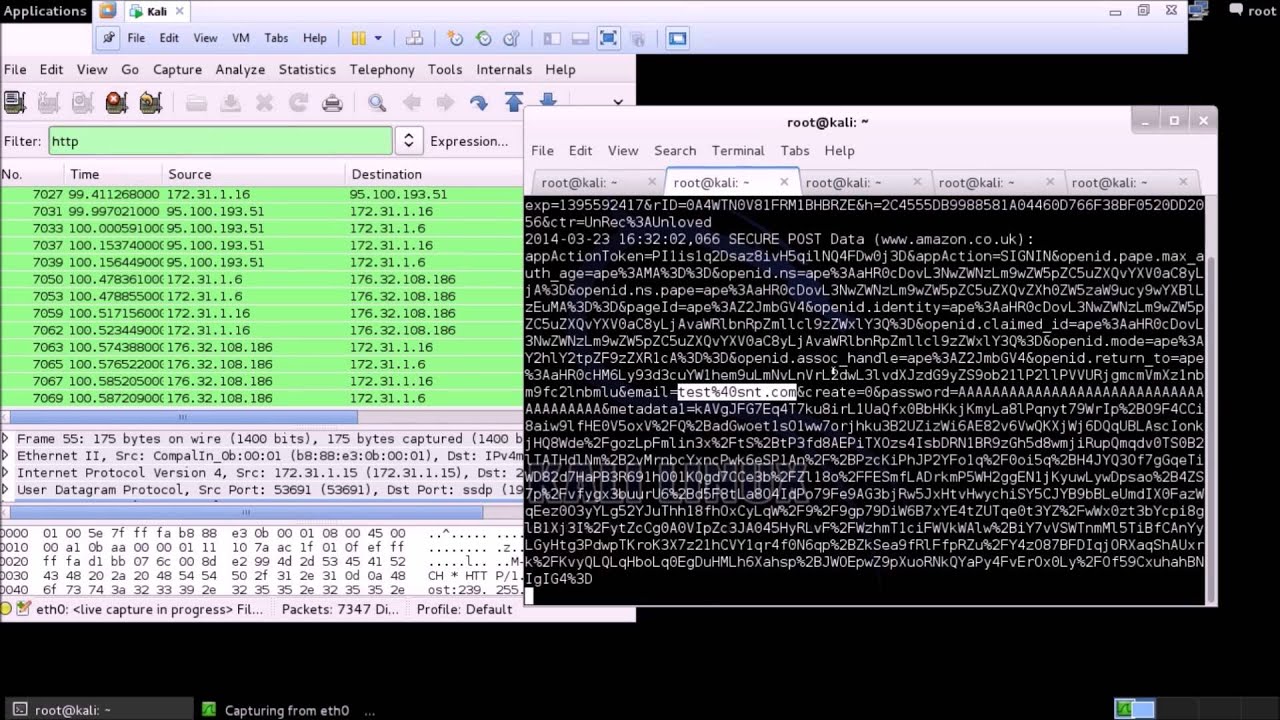The width and height of the screenshot is (1280, 720).
Task: Open the Wireshark Capture menu
Action: point(177,69)
